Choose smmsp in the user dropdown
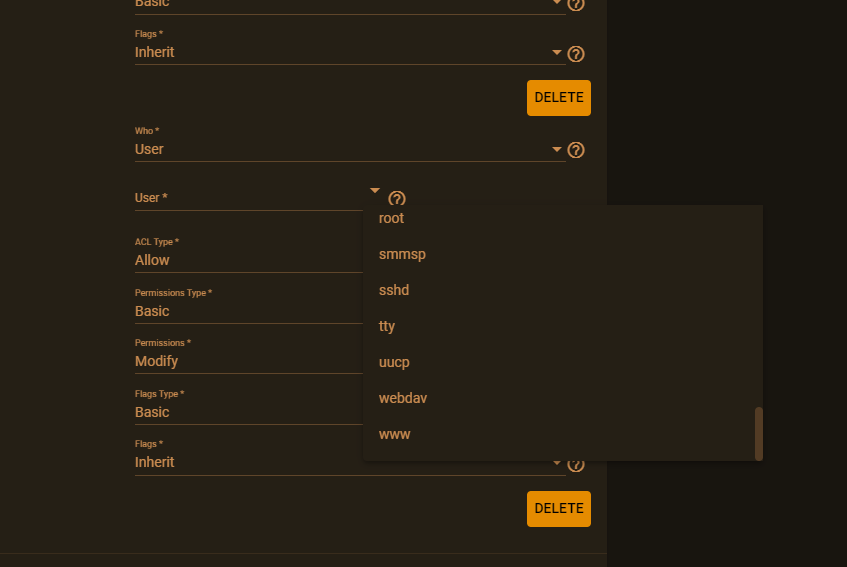 click(402, 254)
